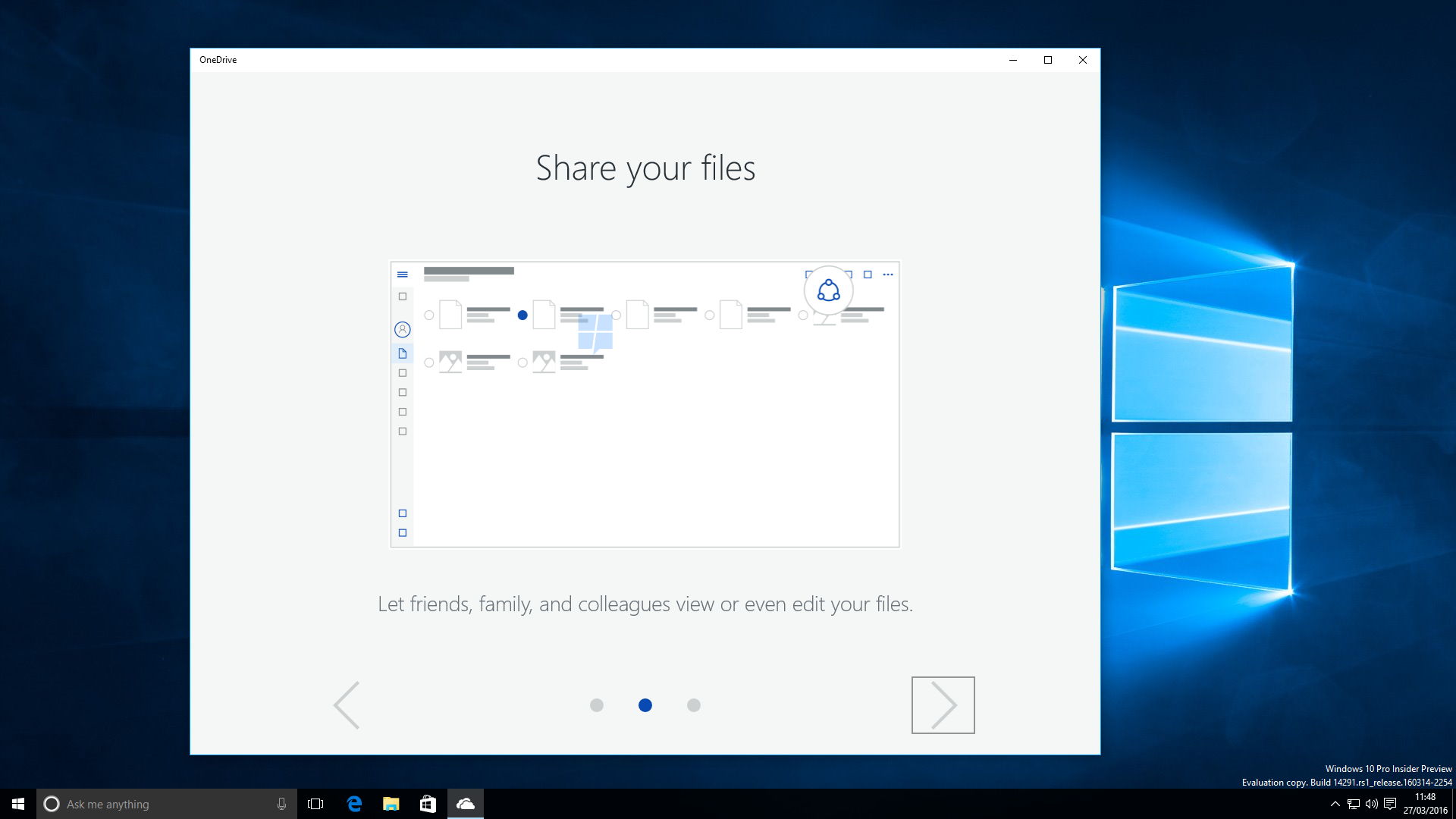Click the OneDrive window title text
The width and height of the screenshot is (1456, 819).
coord(218,60)
